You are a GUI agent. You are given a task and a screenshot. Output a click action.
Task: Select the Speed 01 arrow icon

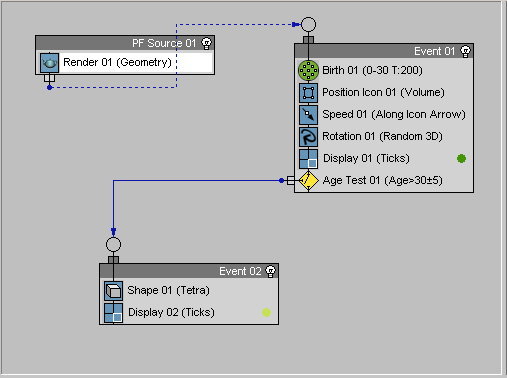pyautogui.click(x=308, y=115)
